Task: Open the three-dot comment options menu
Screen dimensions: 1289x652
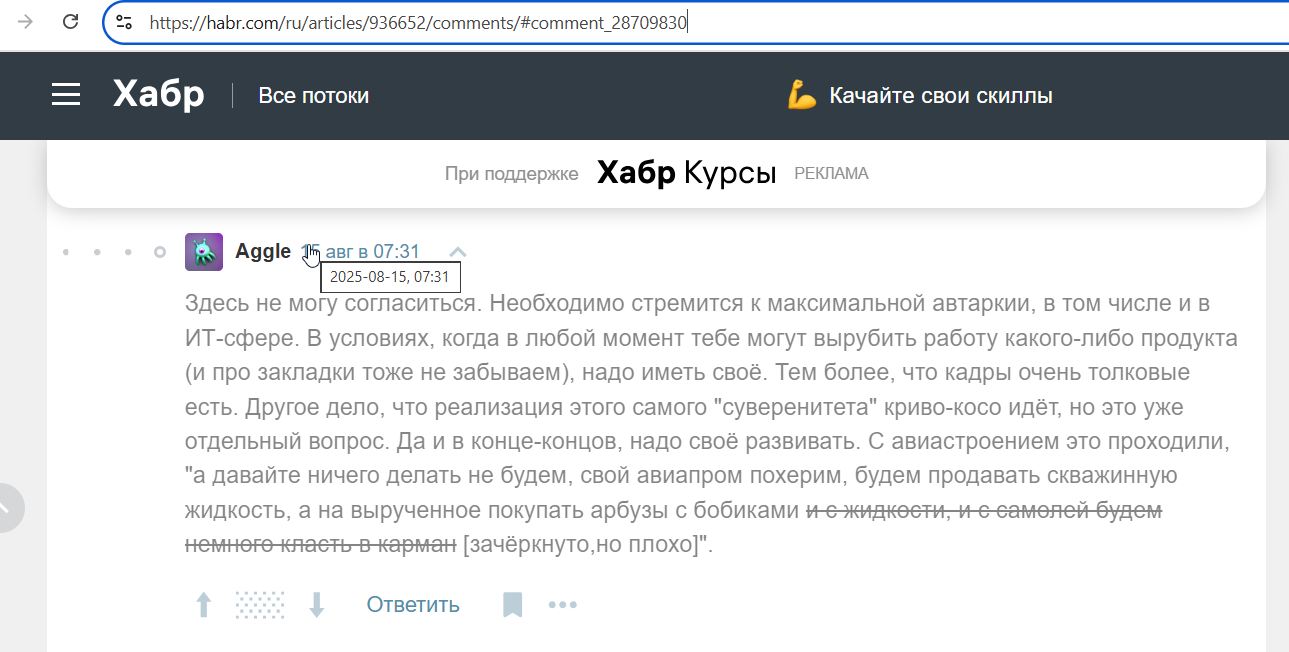Action: [562, 604]
